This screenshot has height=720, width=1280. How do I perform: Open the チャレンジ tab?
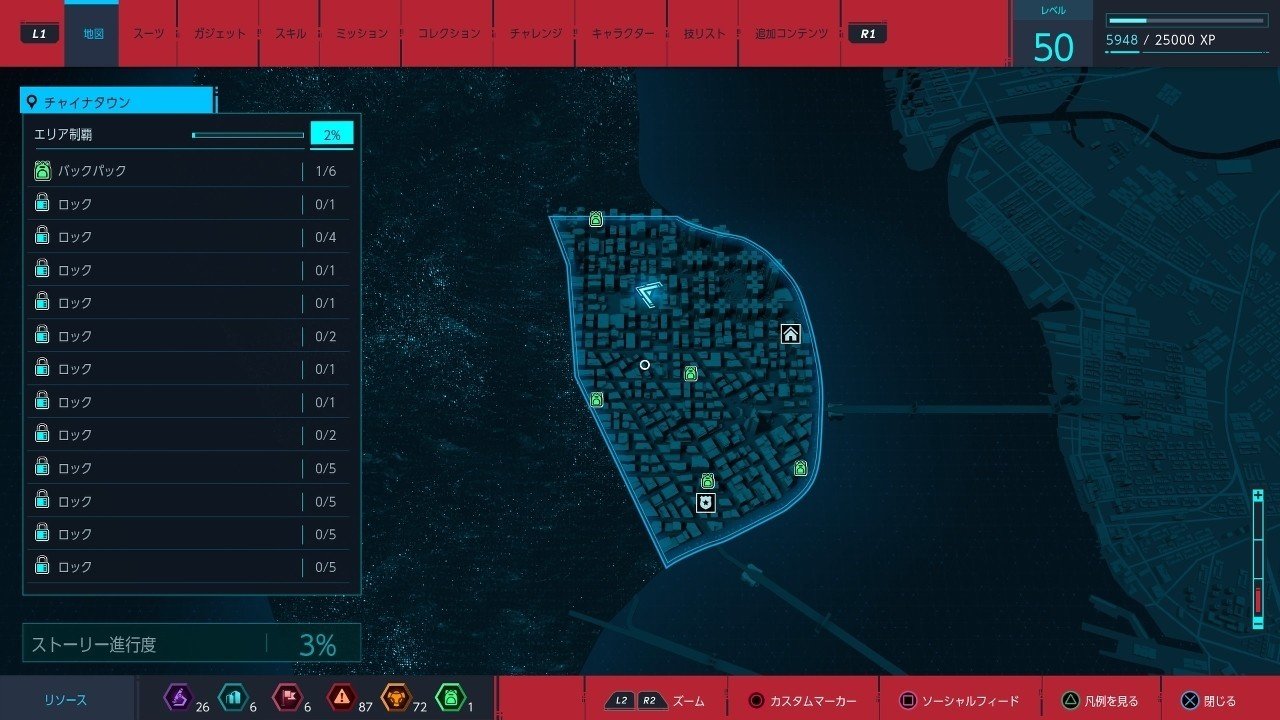point(535,34)
